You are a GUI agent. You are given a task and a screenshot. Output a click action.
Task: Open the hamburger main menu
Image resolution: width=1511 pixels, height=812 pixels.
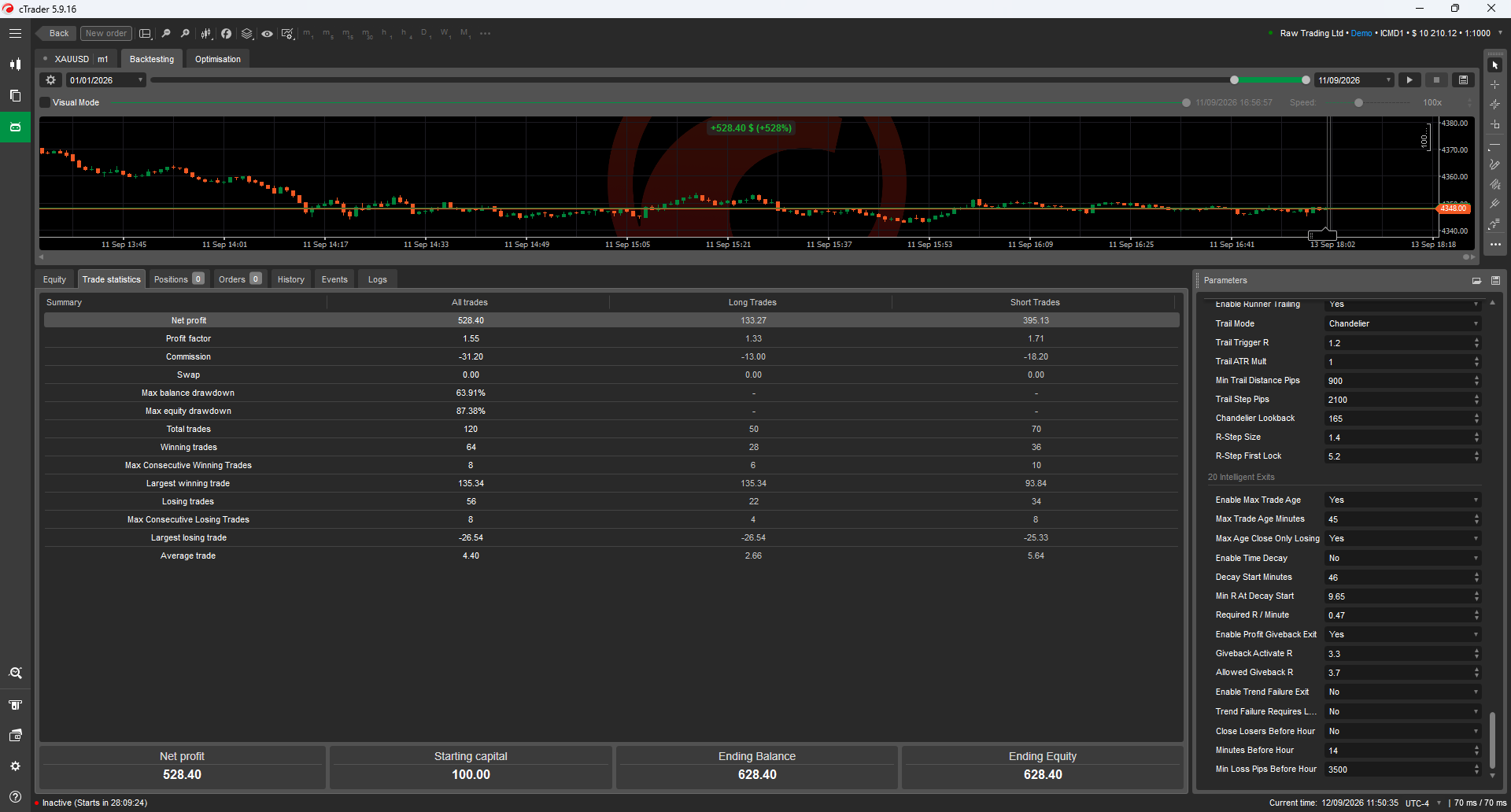(x=15, y=33)
